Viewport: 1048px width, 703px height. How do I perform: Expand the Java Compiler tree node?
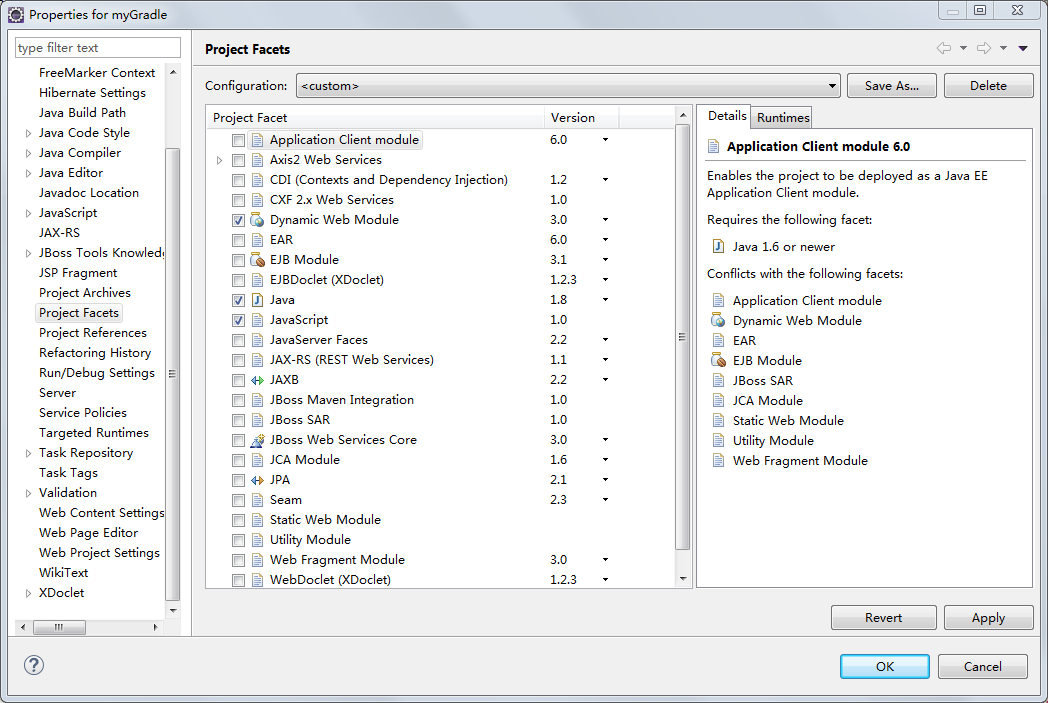point(28,154)
